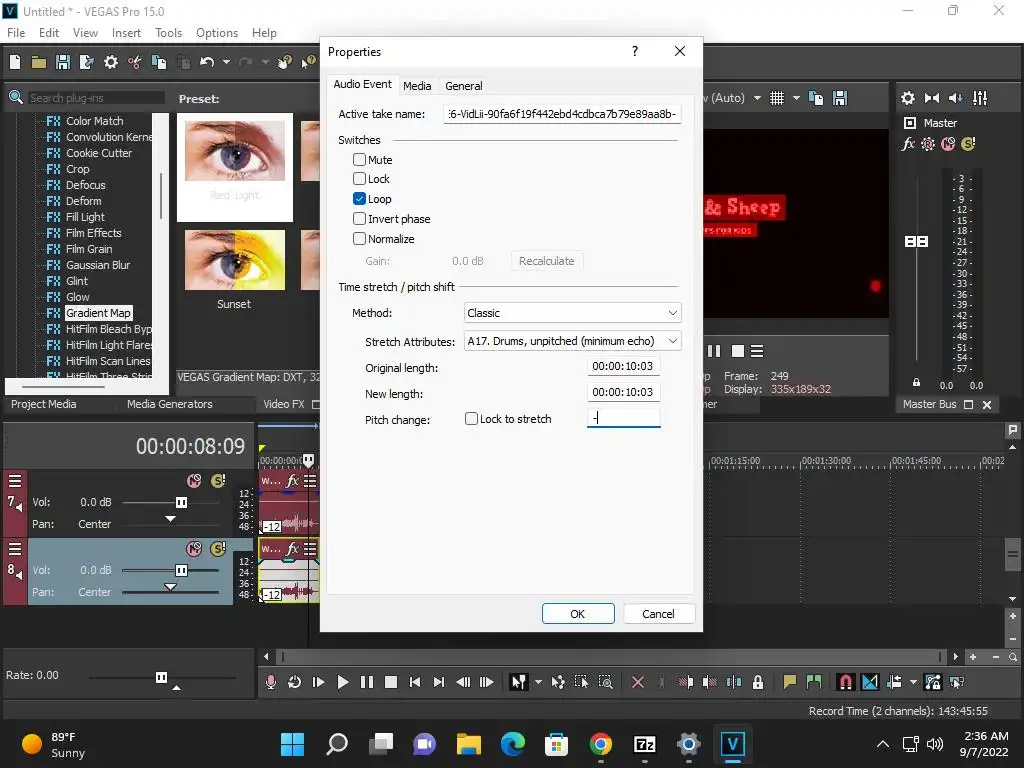Toggle Loop Playback icon in transport

tap(294, 682)
